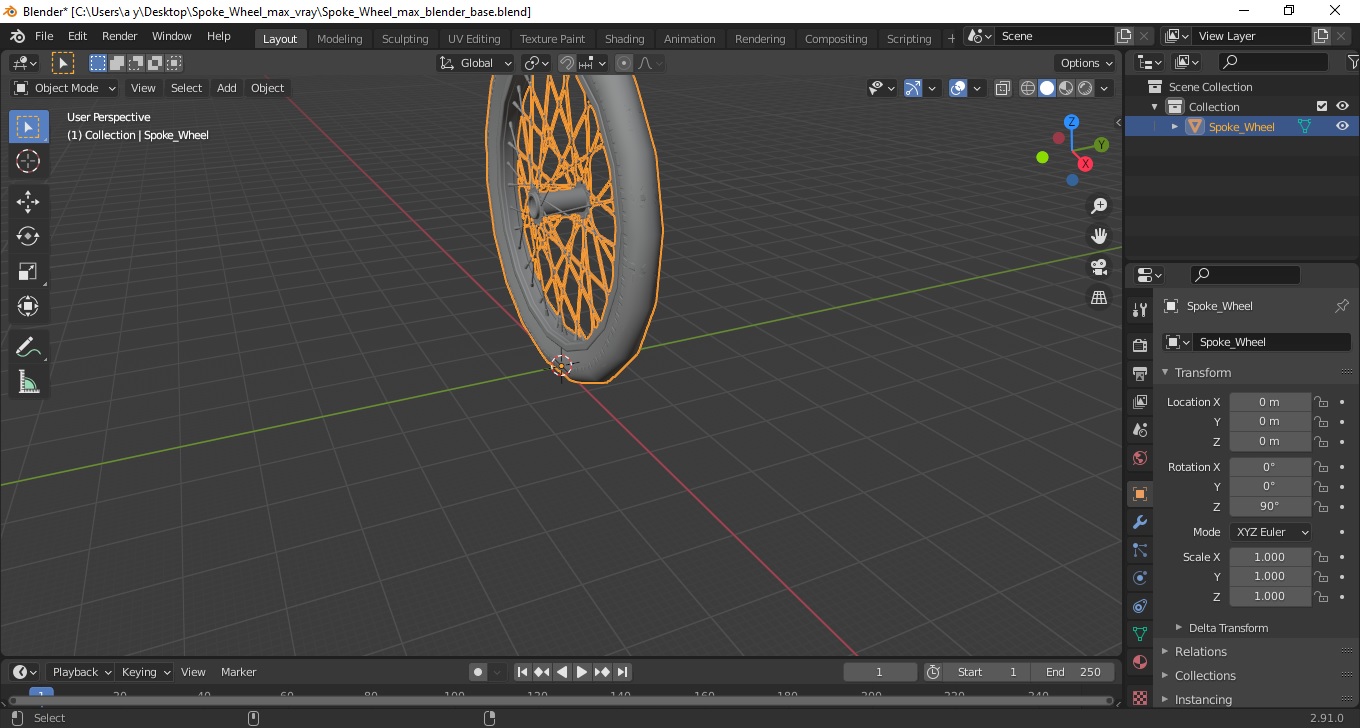
Task: Toggle proportional editing button
Action: coord(624,63)
